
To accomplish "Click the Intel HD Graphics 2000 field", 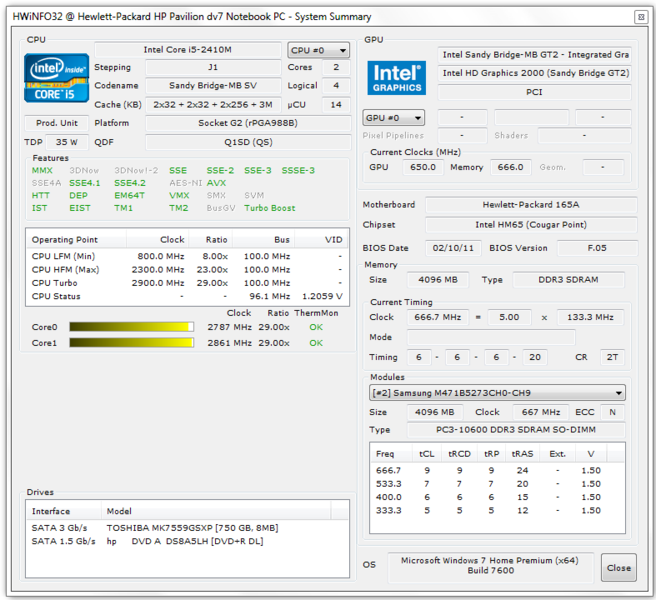I will coord(534,73).
